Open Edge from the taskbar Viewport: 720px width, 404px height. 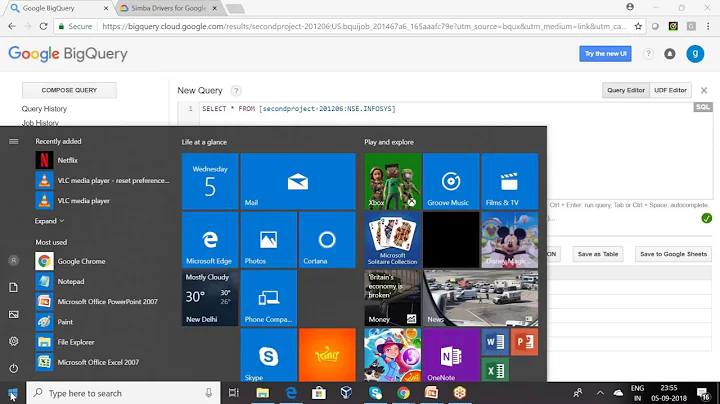(x=291, y=393)
